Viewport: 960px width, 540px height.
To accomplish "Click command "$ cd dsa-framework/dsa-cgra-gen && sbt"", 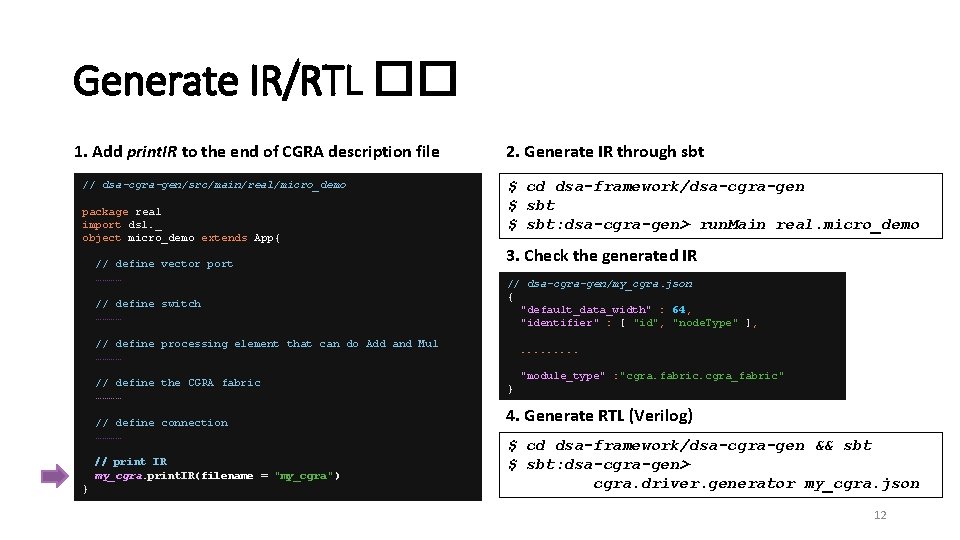I will click(x=689, y=446).
